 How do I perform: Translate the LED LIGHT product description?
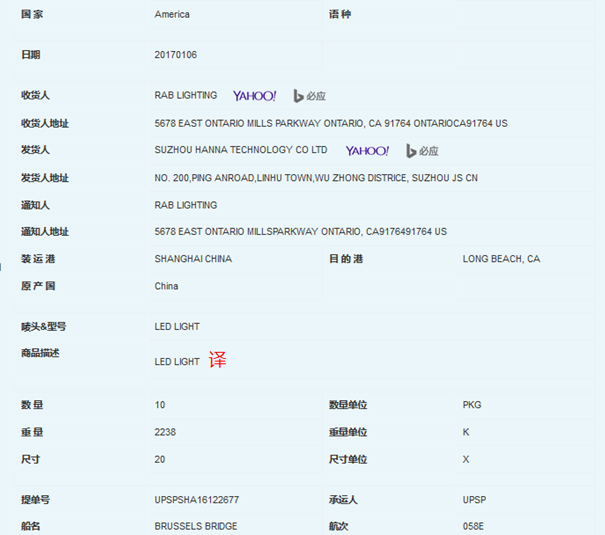[217, 359]
